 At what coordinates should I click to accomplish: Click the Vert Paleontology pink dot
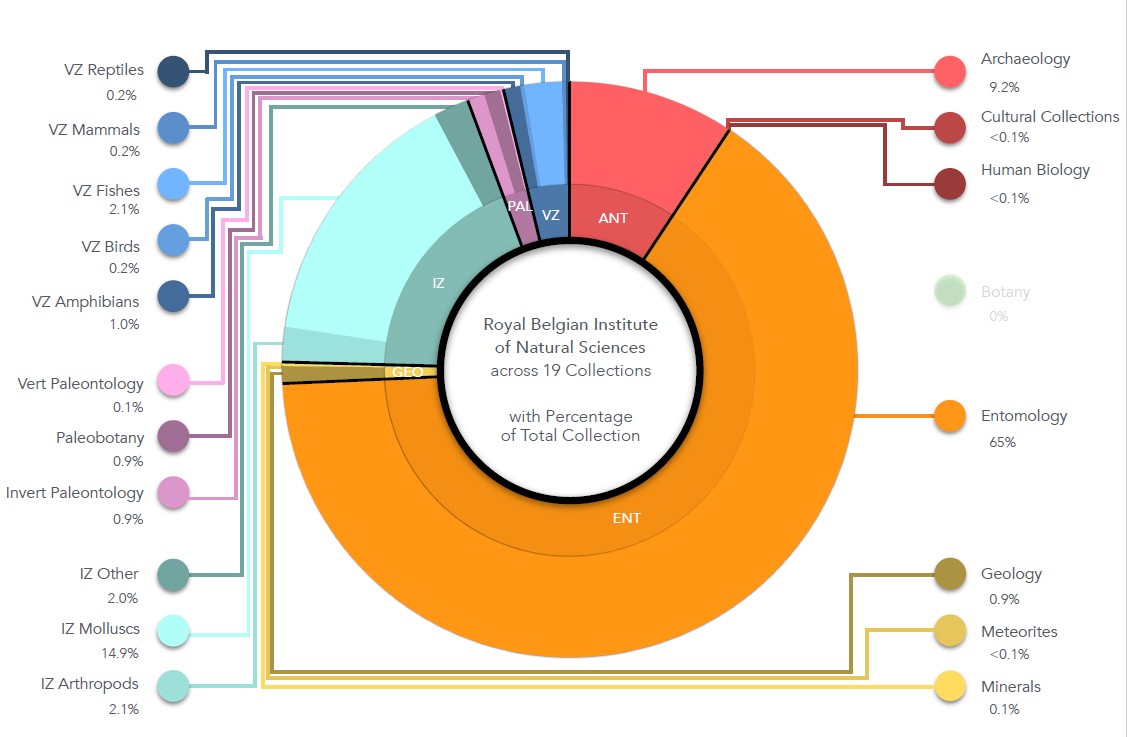click(174, 381)
